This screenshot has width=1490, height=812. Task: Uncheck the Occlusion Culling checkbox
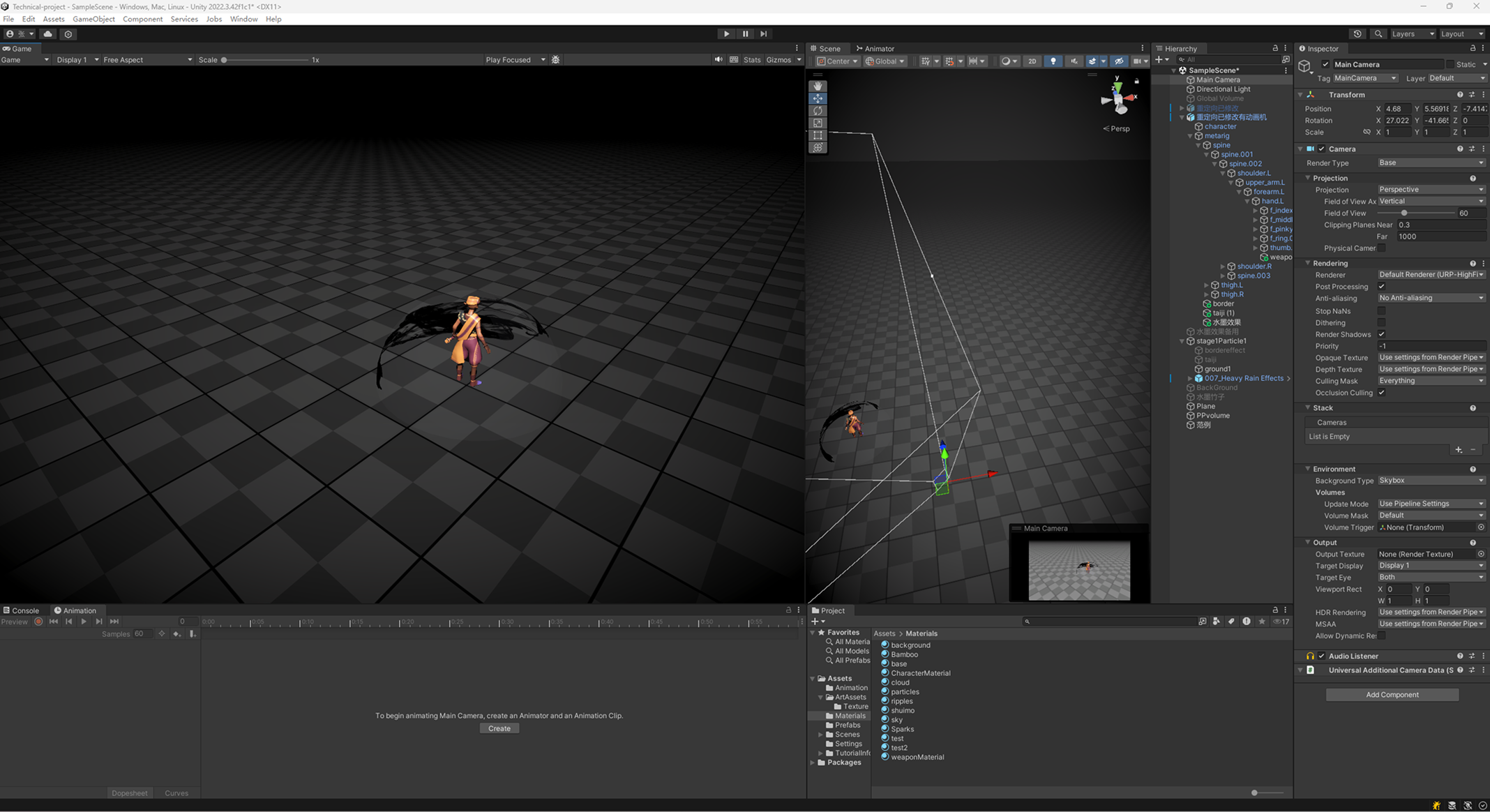1381,393
